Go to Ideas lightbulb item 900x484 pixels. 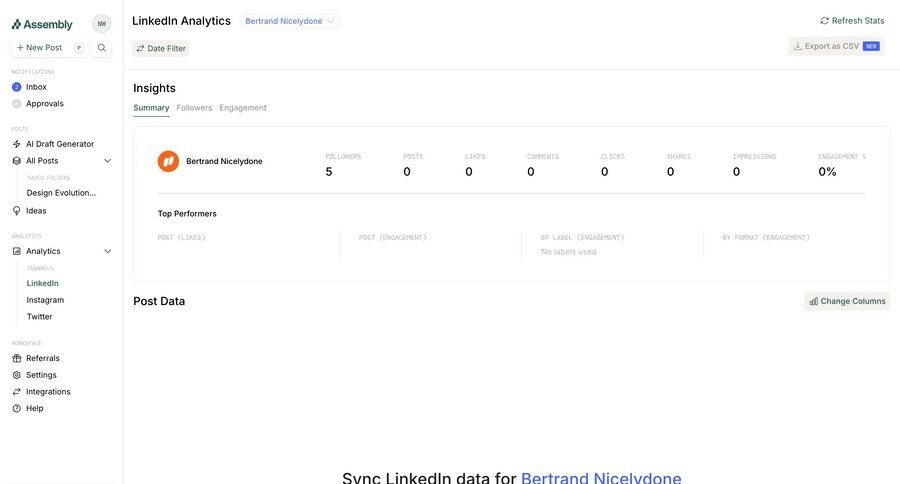pyautogui.click(x=36, y=211)
